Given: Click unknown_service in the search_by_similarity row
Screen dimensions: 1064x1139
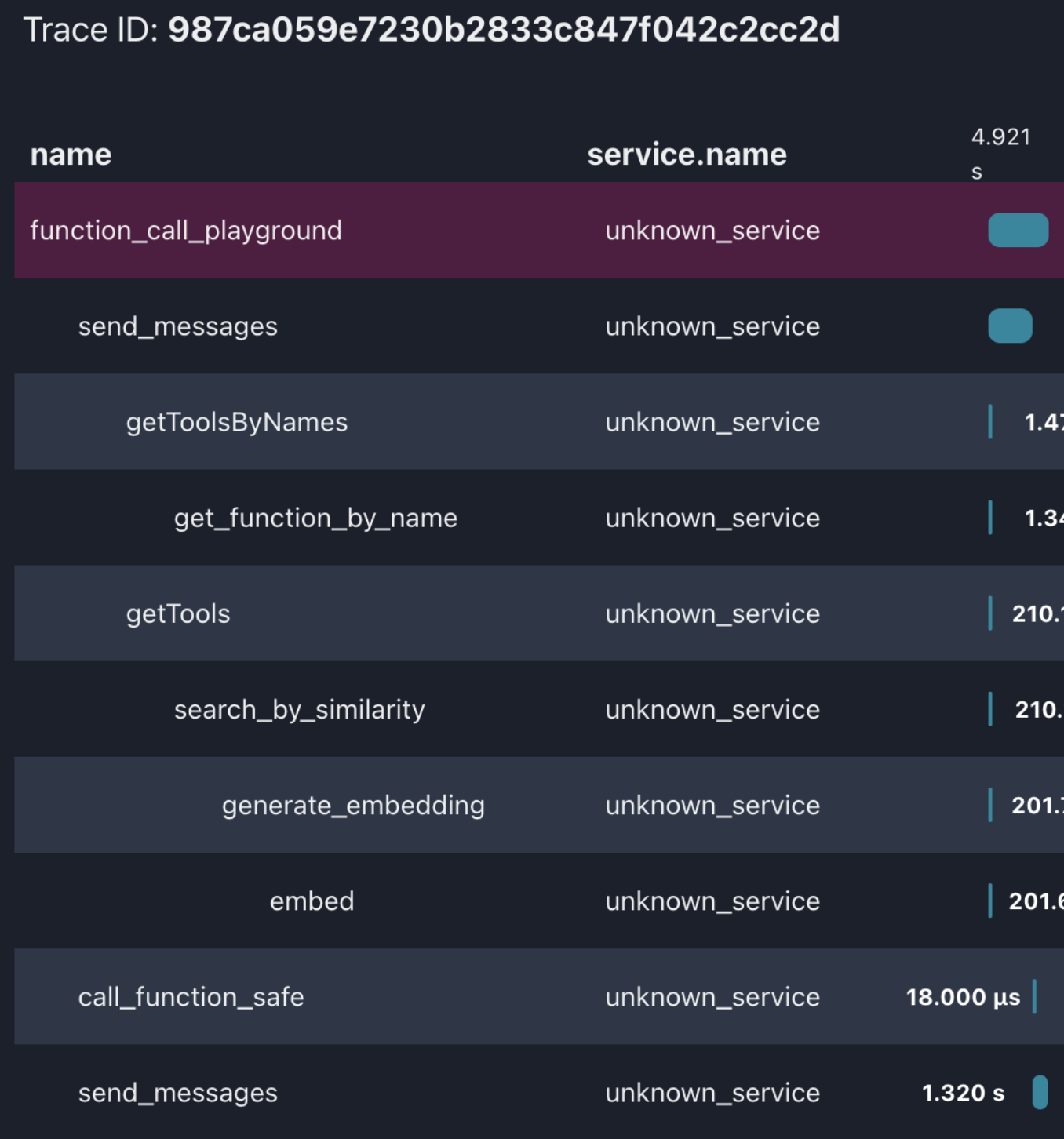Looking at the screenshot, I should [x=712, y=709].
